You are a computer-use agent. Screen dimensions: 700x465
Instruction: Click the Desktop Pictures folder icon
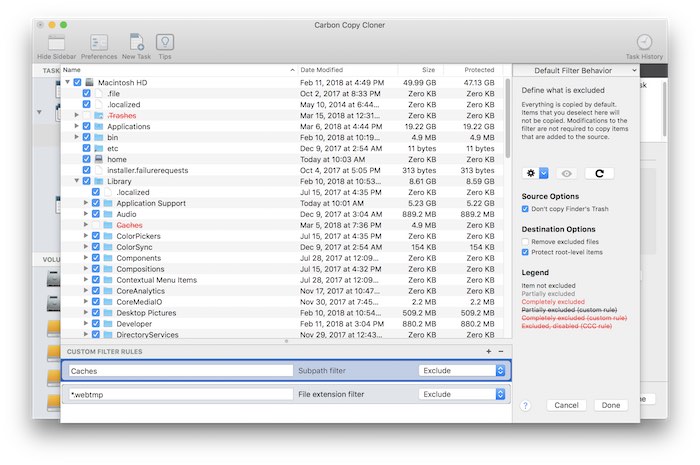coord(108,313)
